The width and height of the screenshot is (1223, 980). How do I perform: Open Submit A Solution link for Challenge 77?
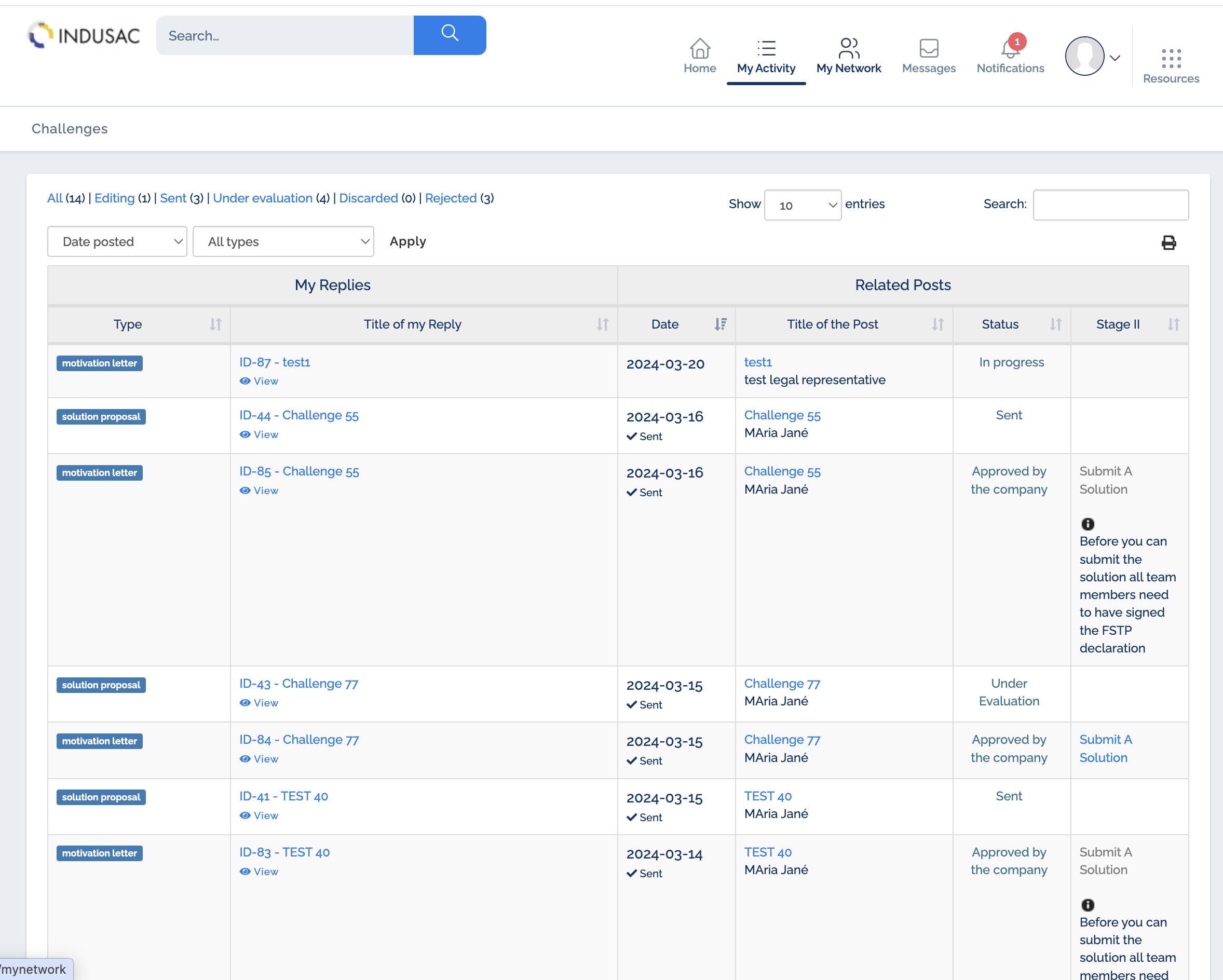click(x=1105, y=748)
